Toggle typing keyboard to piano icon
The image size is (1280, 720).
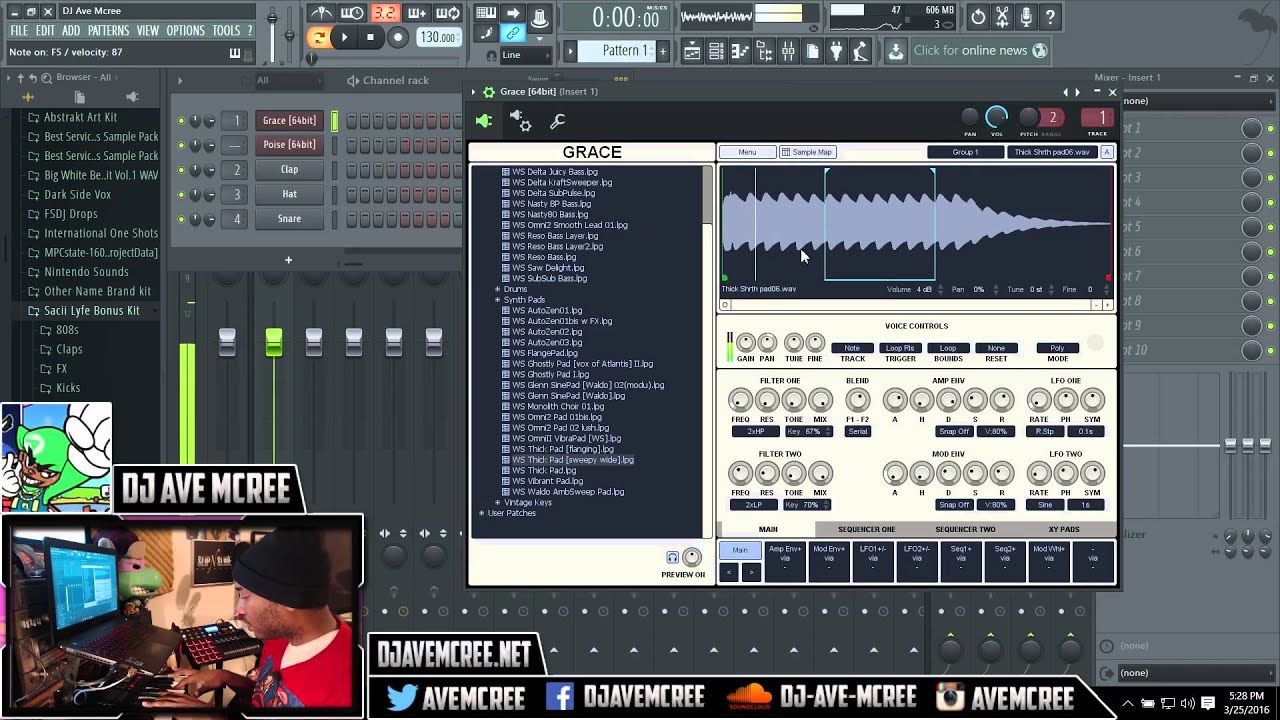point(486,13)
